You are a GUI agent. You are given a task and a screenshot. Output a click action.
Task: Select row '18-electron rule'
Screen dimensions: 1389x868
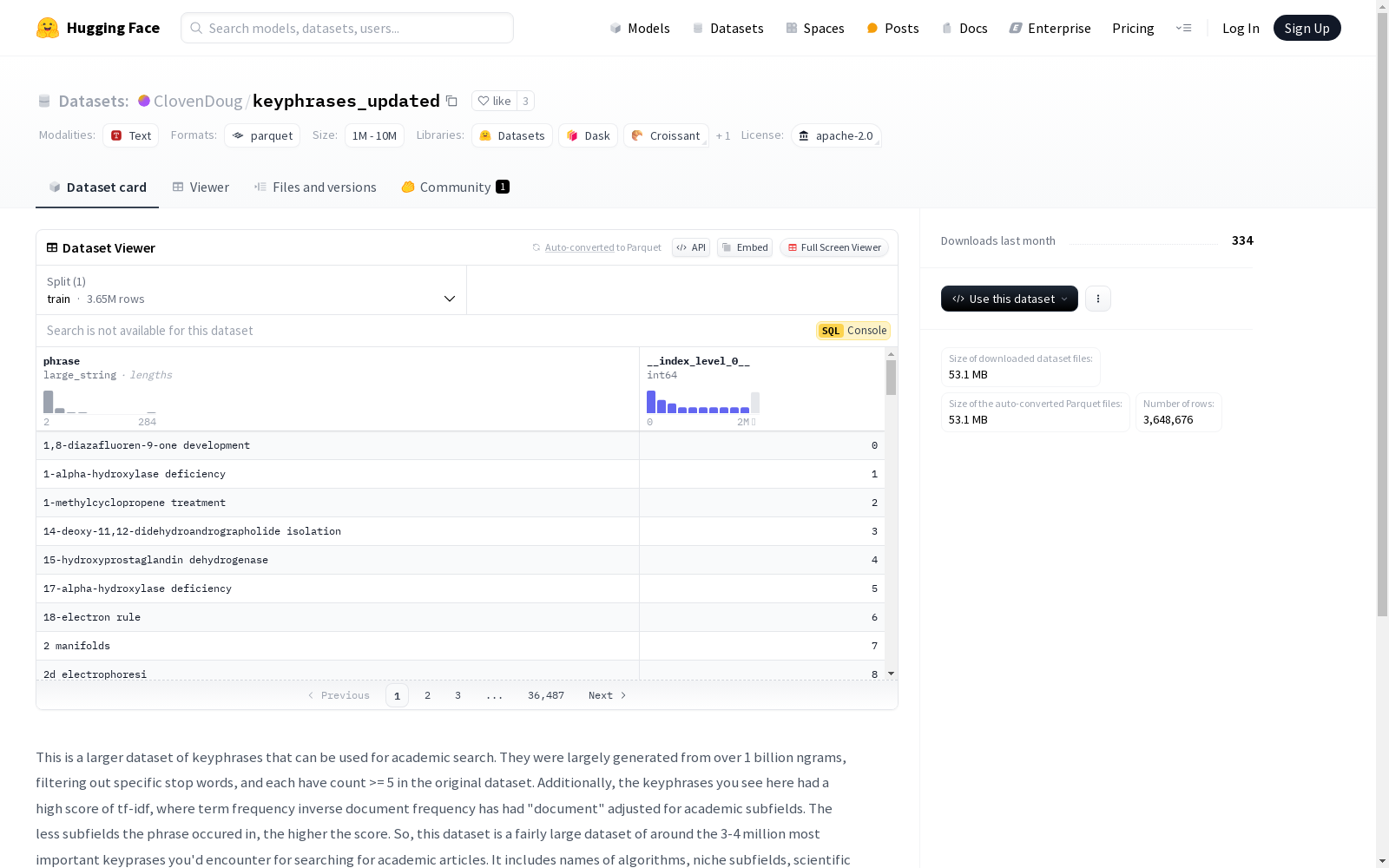(460, 617)
